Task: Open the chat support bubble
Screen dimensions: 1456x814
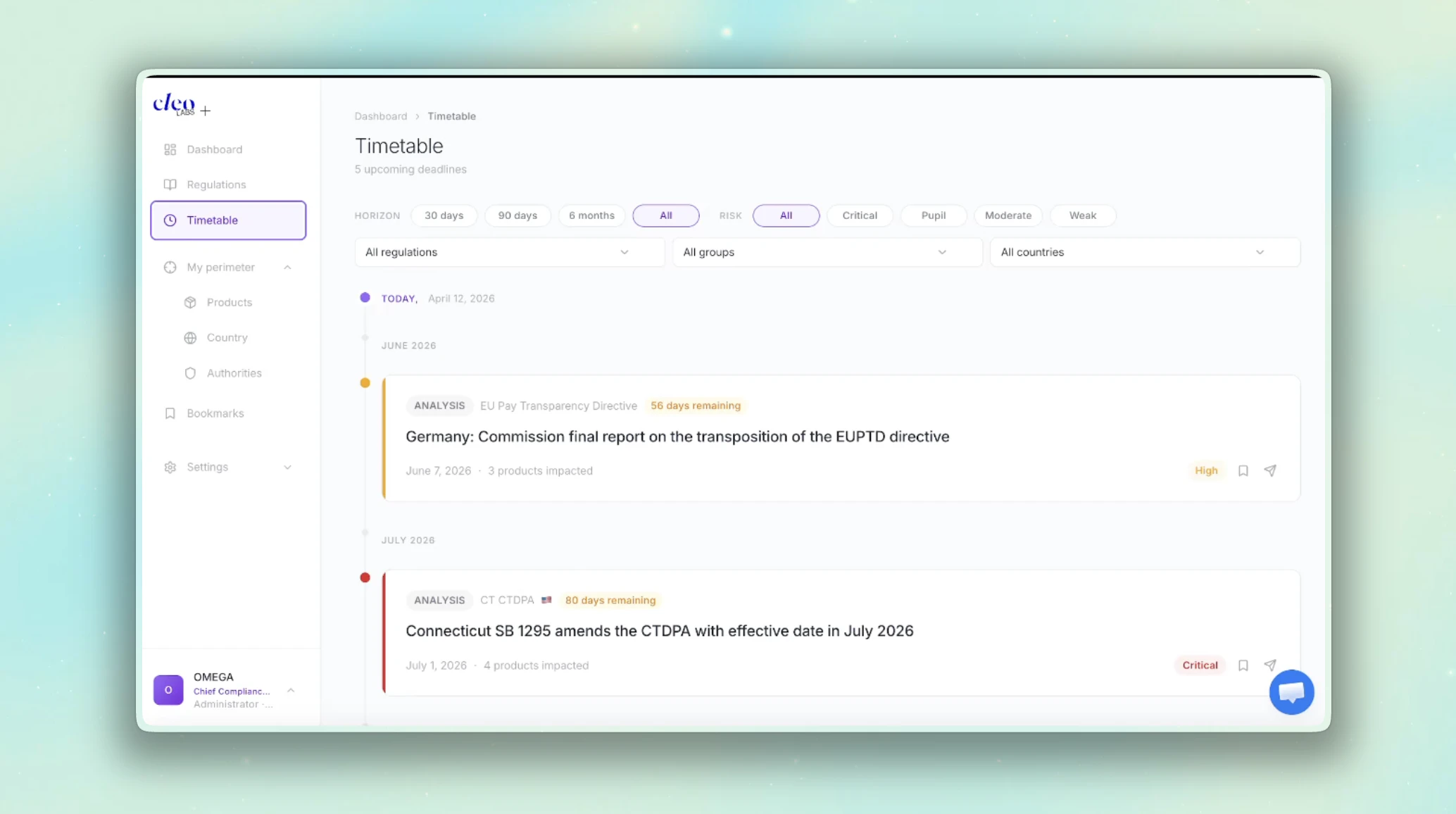Action: coord(1291,692)
